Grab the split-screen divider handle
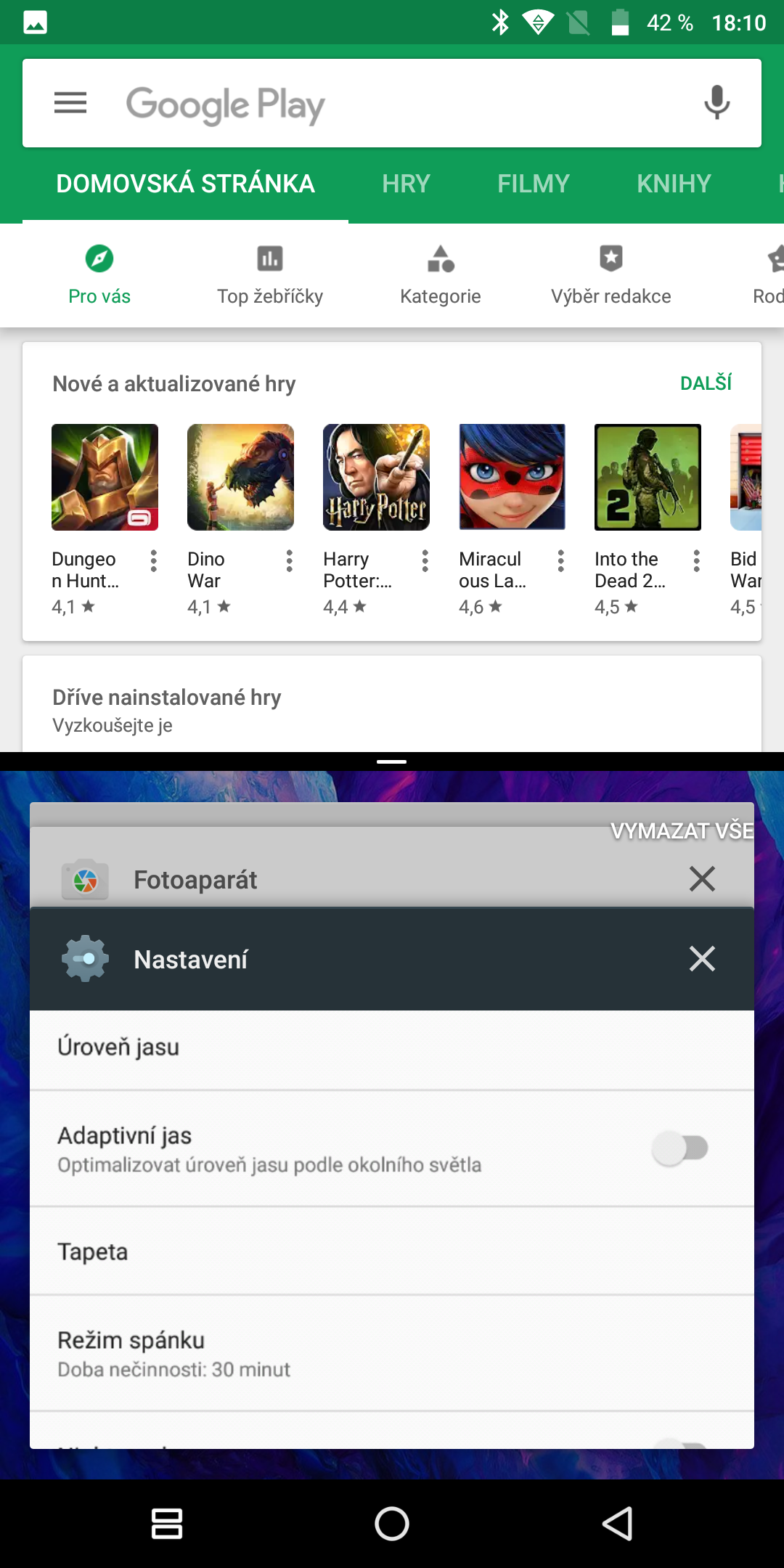 [392, 761]
